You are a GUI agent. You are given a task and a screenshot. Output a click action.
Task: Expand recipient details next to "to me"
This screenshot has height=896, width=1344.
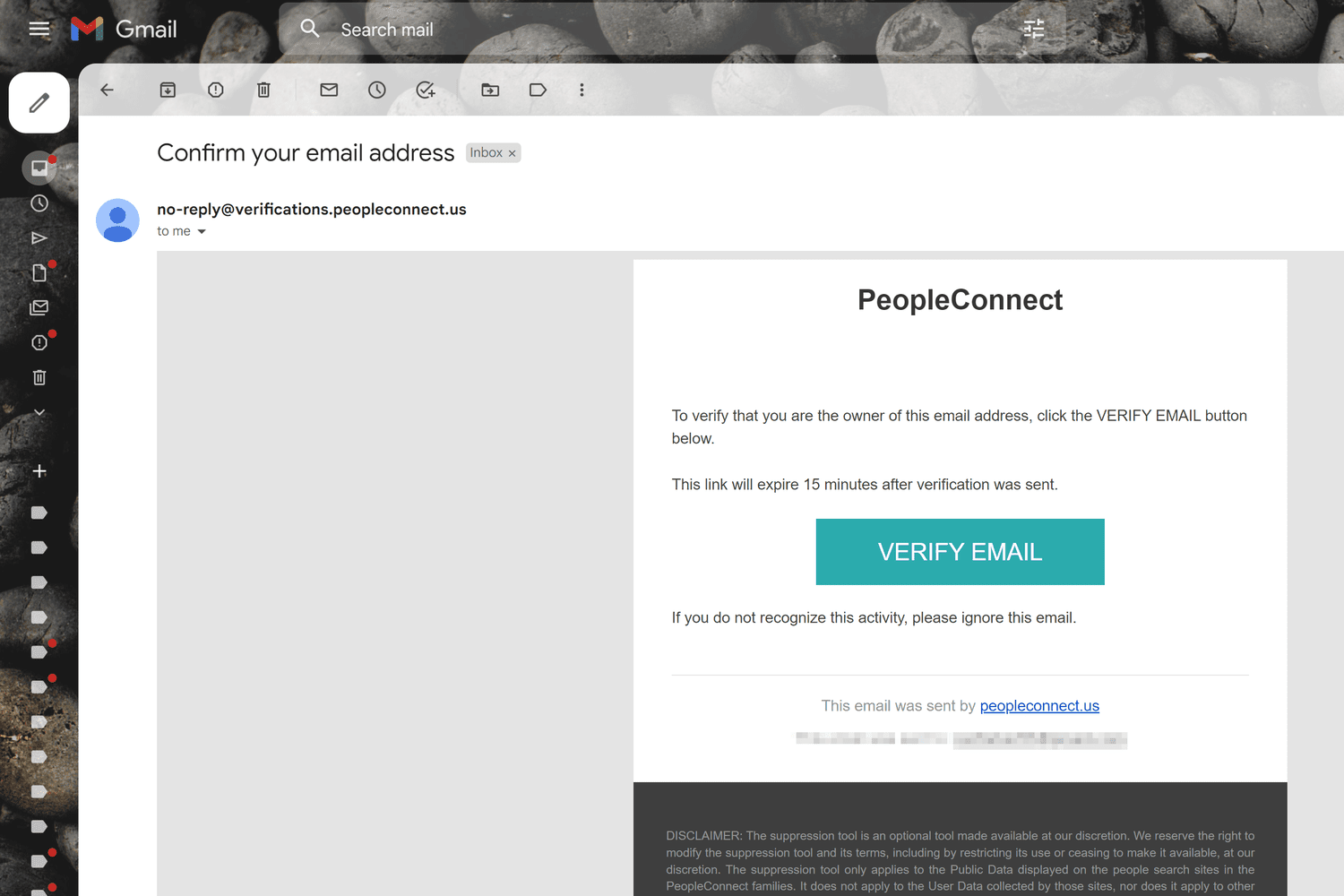tap(202, 231)
